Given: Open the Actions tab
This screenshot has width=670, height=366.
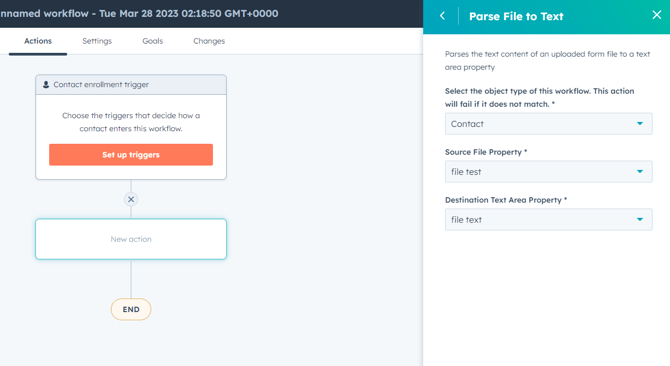Looking at the screenshot, I should pyautogui.click(x=38, y=41).
